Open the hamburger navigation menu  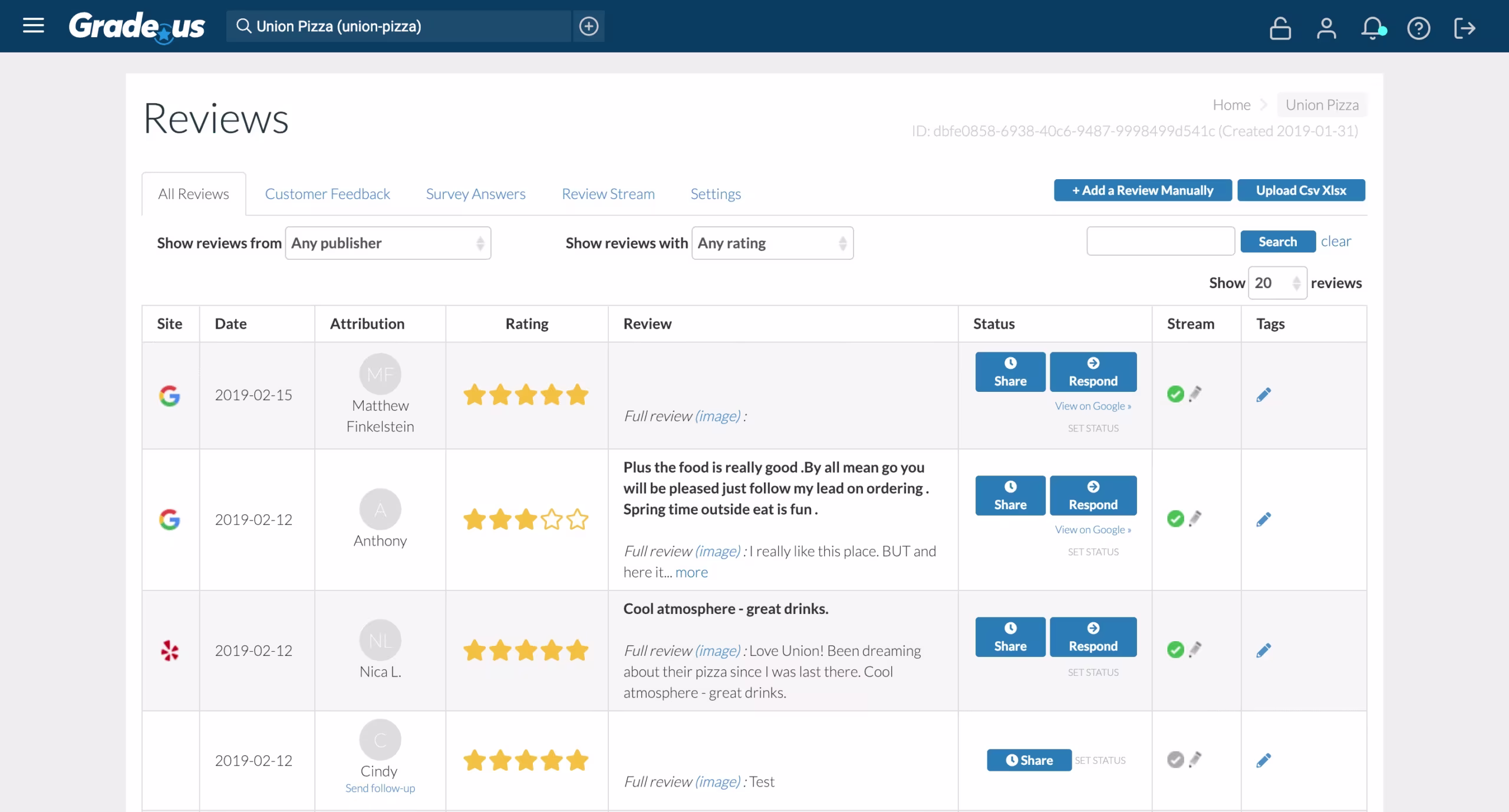(x=34, y=26)
